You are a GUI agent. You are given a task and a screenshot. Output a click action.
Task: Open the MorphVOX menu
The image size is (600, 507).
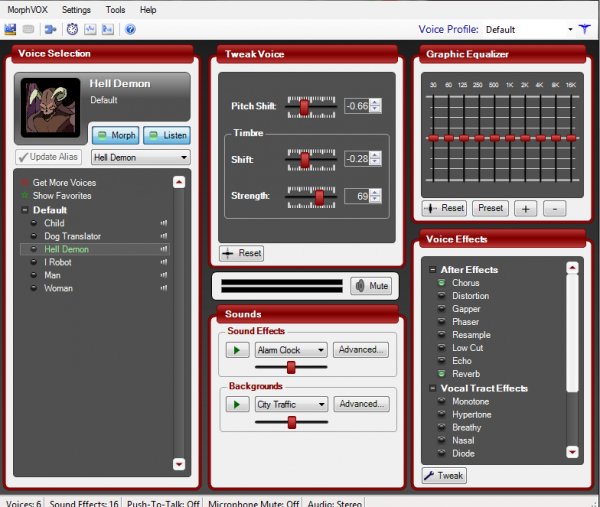pos(27,10)
